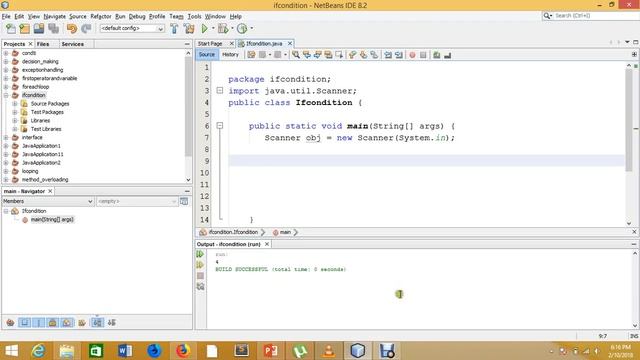The height and width of the screenshot is (360, 640).
Task: Toggle Sort by Name in Navigator
Action: pyautogui.click(x=97, y=322)
